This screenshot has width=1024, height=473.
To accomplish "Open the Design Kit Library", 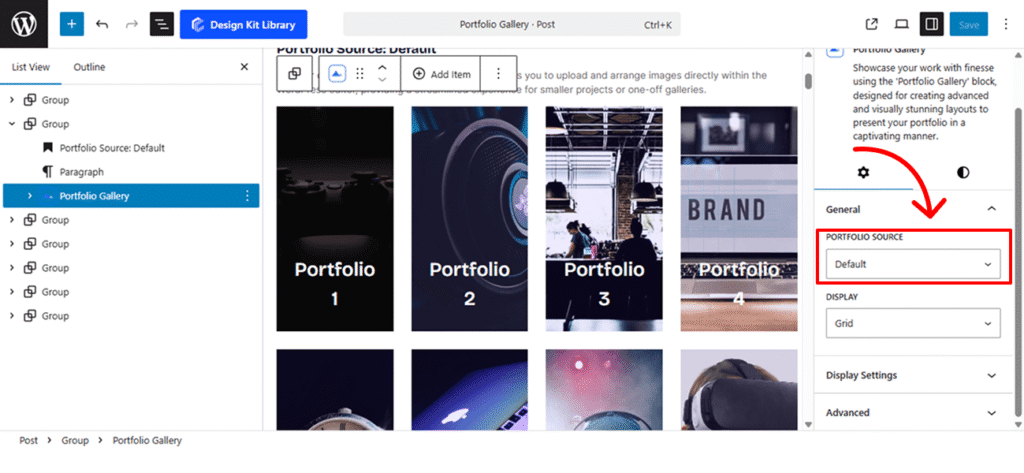I will [243, 24].
